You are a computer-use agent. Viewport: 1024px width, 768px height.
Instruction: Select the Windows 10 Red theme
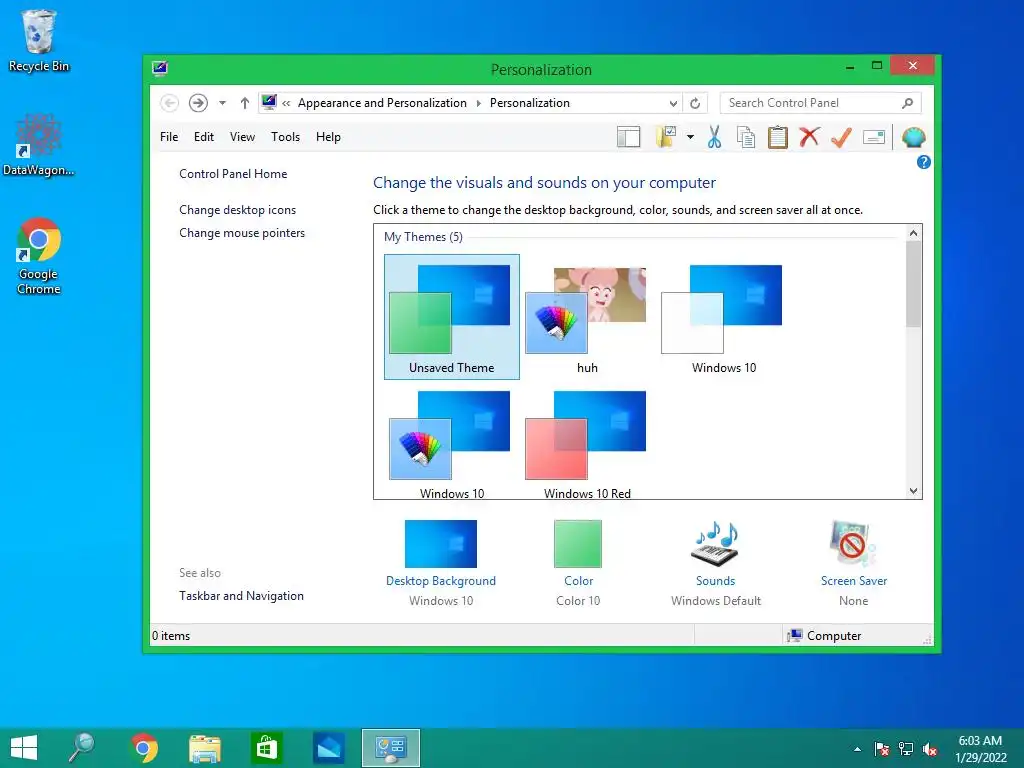[587, 445]
